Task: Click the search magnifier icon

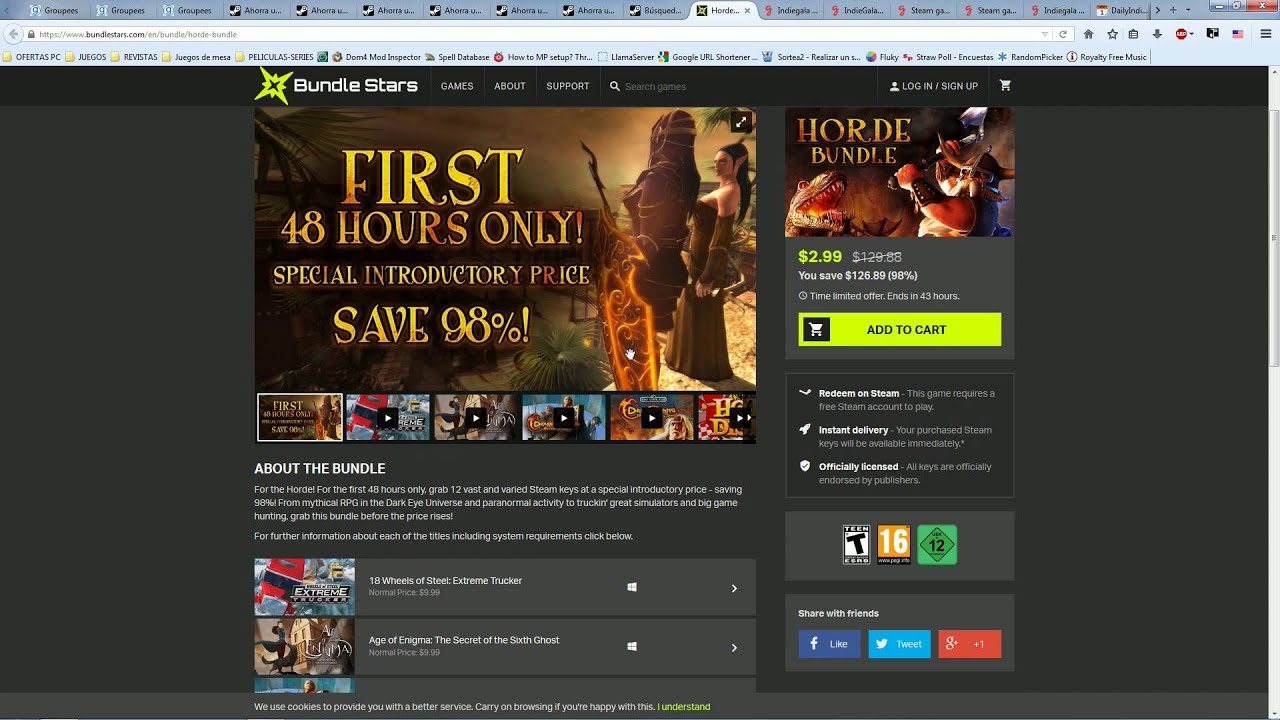Action: click(x=614, y=86)
